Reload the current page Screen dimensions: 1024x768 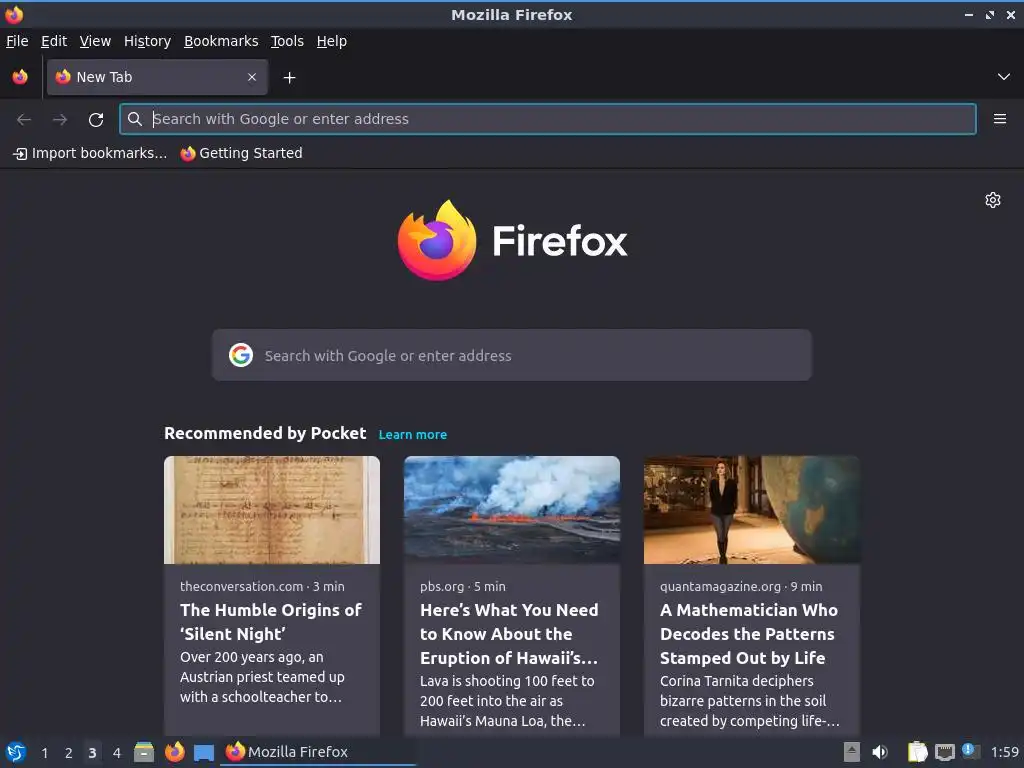(x=96, y=120)
